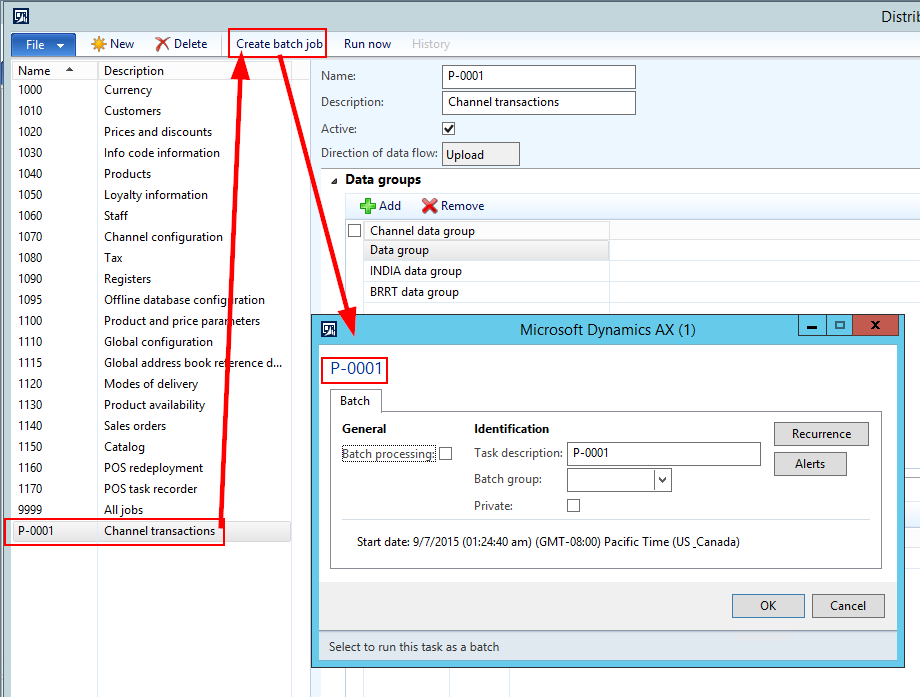The image size is (920, 697).
Task: Select the INDIA data group row
Action: (x=486, y=272)
